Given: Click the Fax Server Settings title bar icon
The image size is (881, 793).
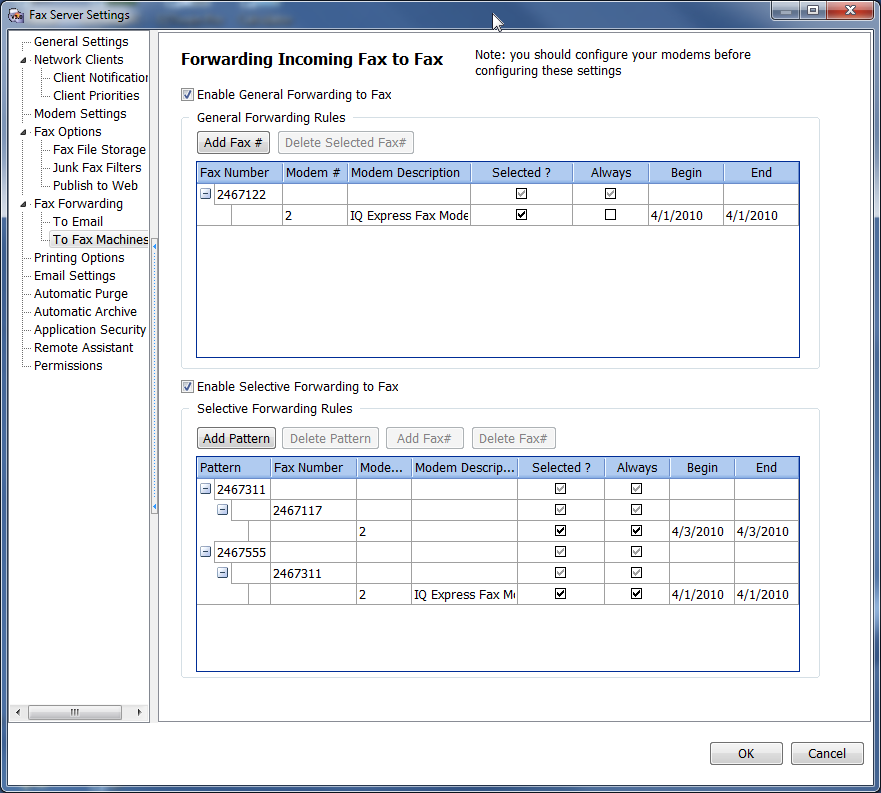Looking at the screenshot, I should point(16,15).
